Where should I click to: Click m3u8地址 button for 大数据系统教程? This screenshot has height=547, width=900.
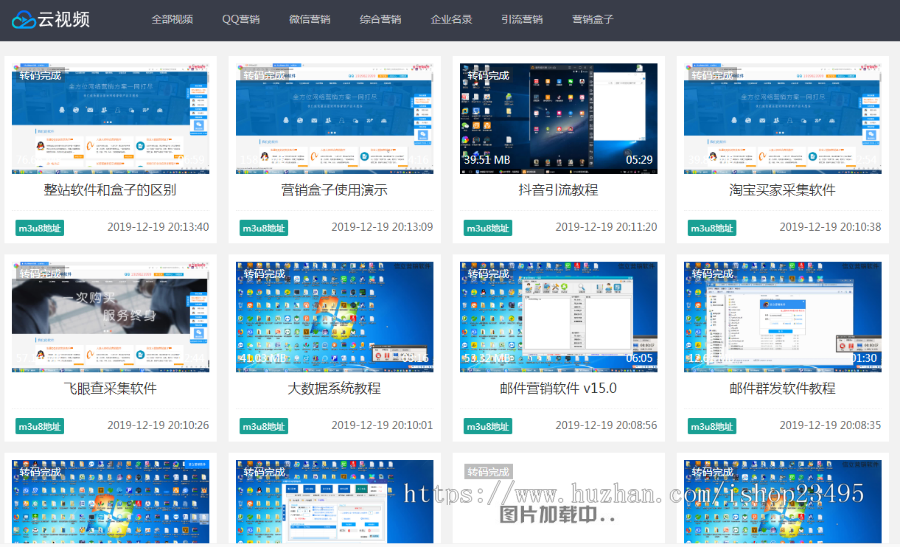point(263,426)
